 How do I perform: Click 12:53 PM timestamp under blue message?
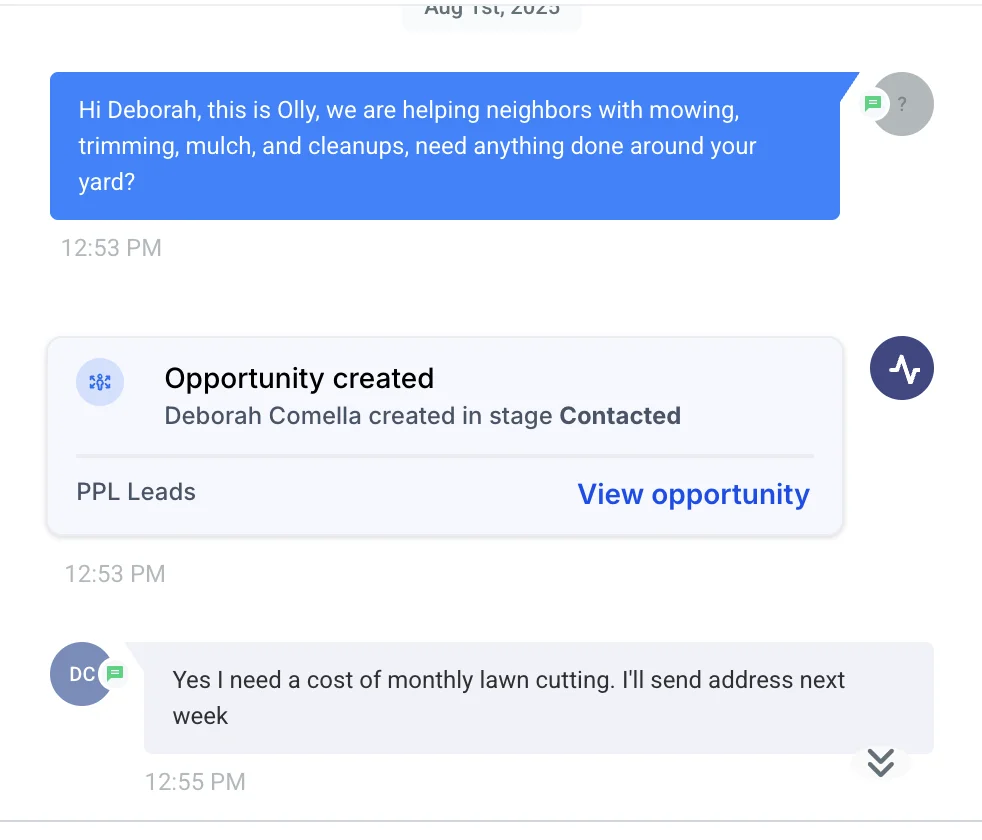[x=111, y=248]
